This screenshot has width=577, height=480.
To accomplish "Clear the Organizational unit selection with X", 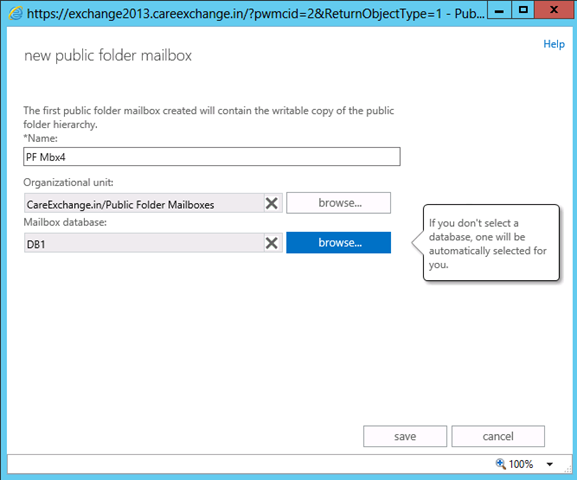I will 272,203.
